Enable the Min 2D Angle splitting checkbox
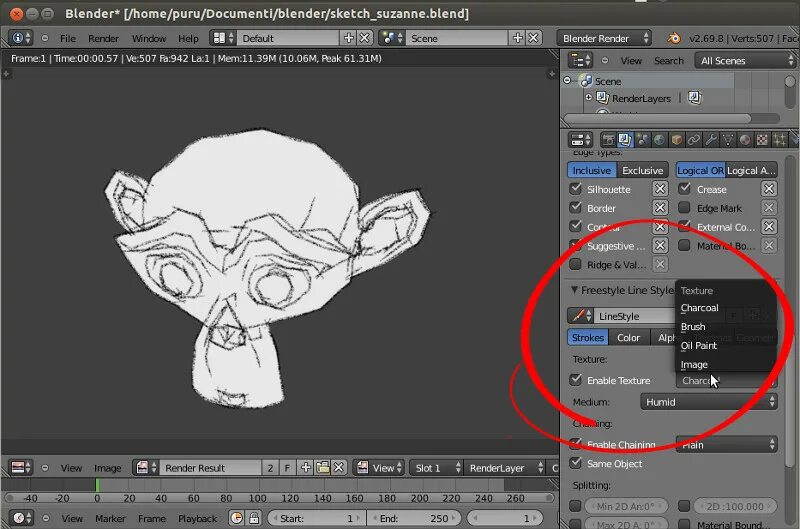 [576, 506]
